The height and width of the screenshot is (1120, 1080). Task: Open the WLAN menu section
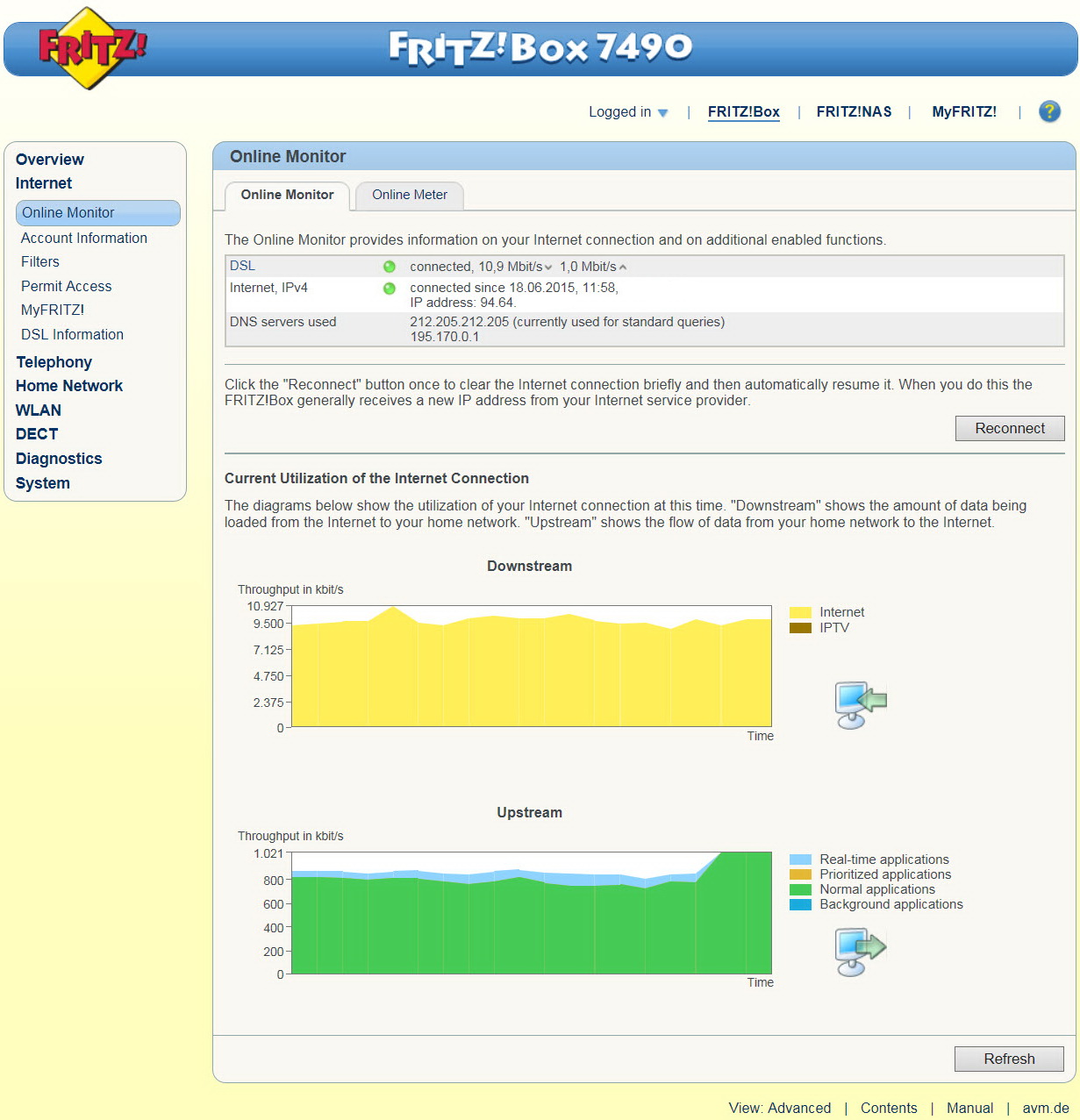39,410
